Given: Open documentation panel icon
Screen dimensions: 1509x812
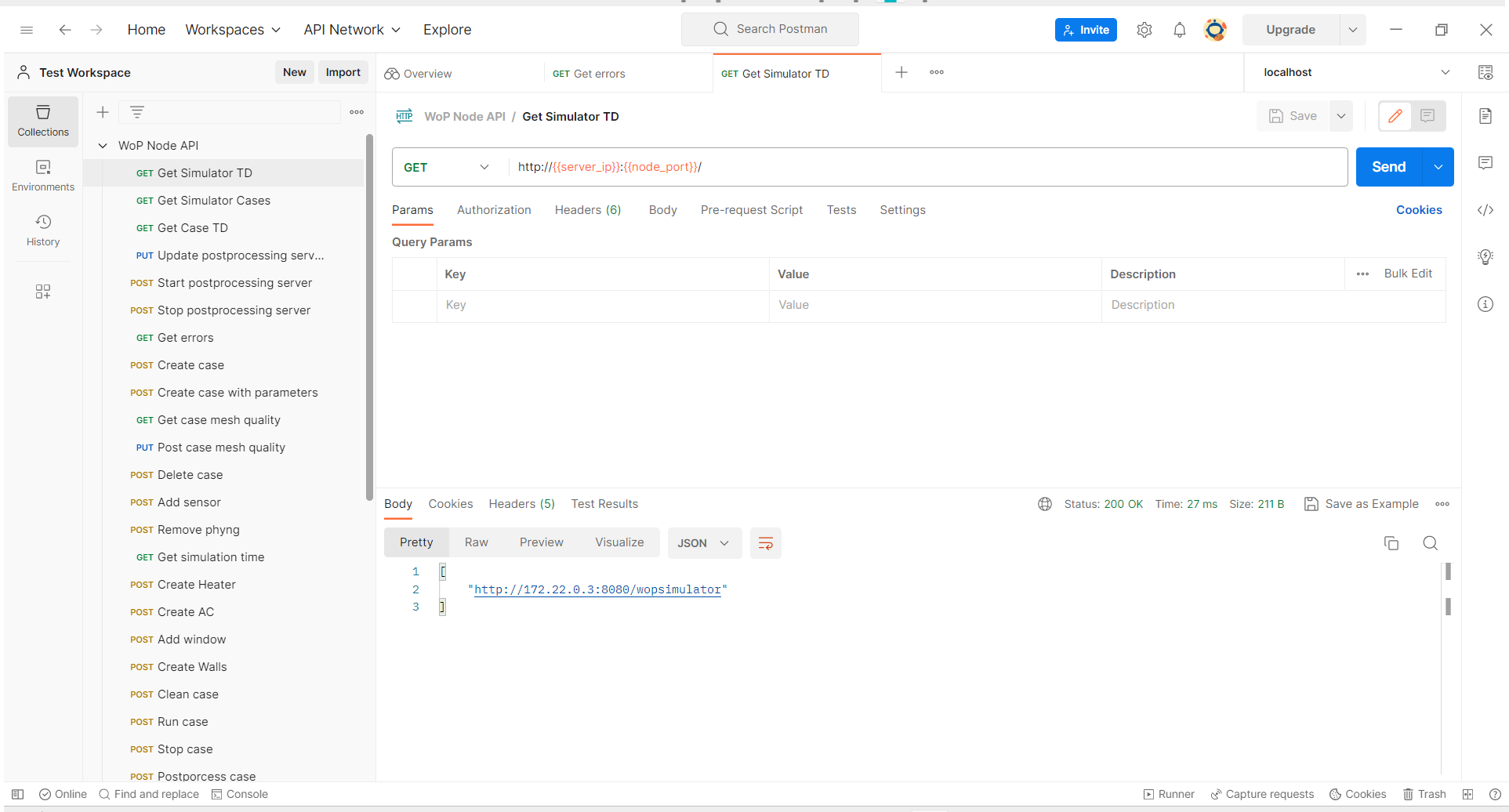Looking at the screenshot, I should 1485,116.
